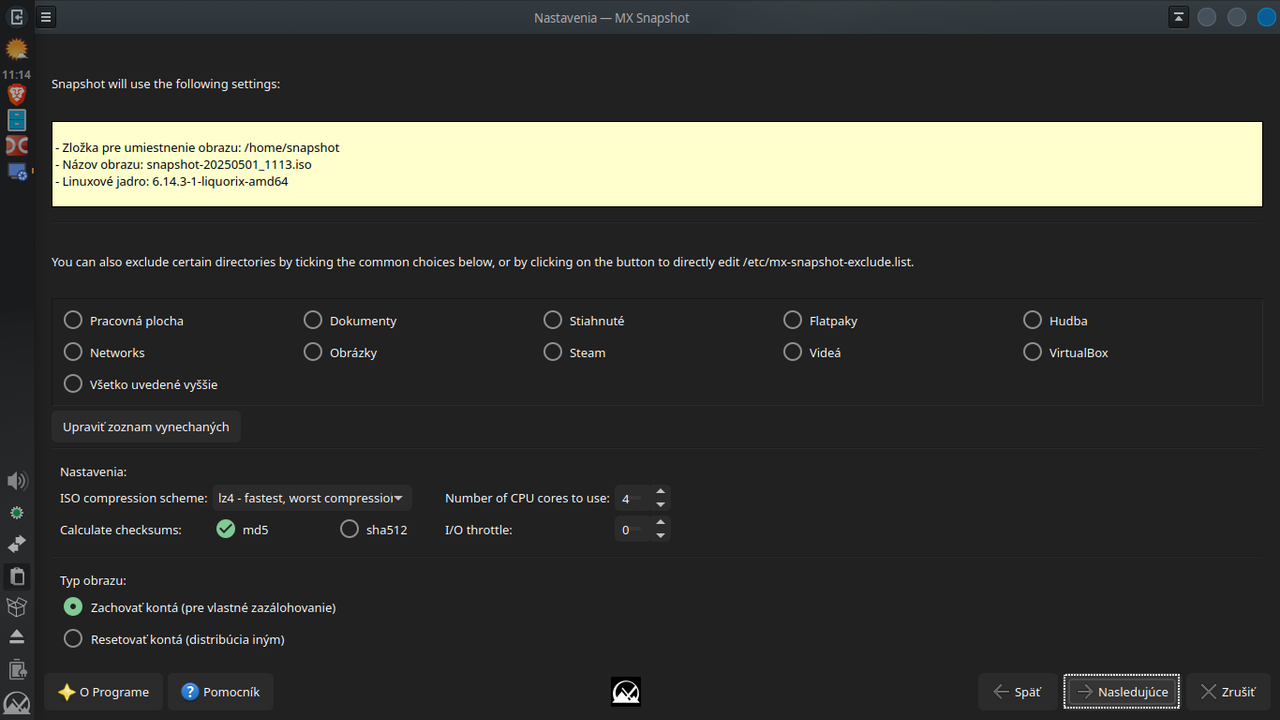
Task: Tick the Videá exclusion option
Action: [812, 353]
